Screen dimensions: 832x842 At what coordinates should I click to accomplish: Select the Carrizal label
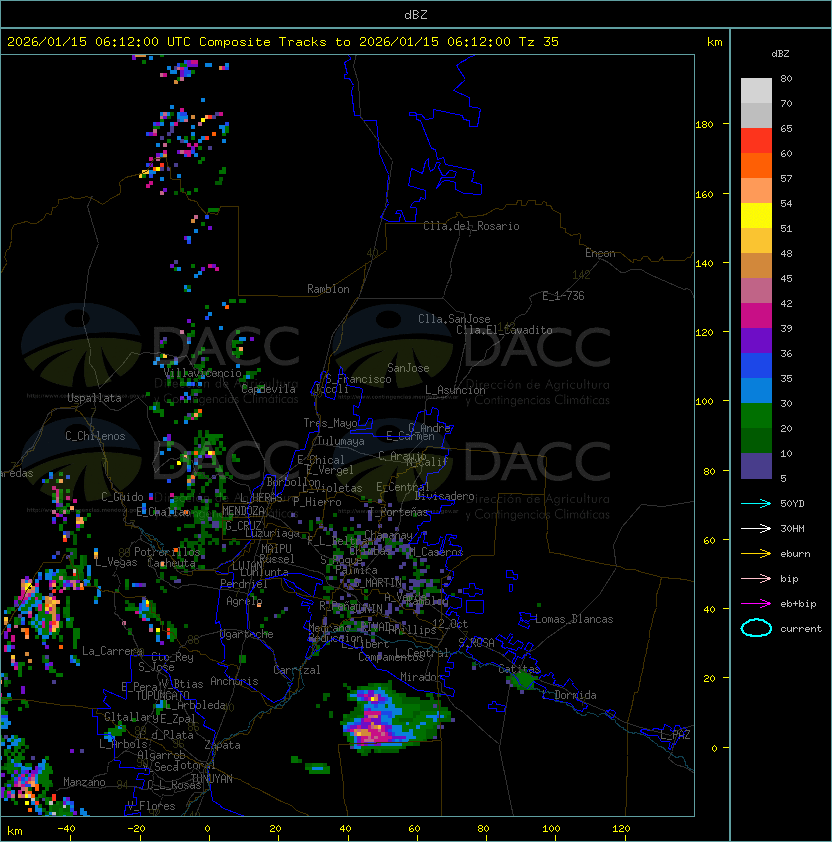pos(297,670)
